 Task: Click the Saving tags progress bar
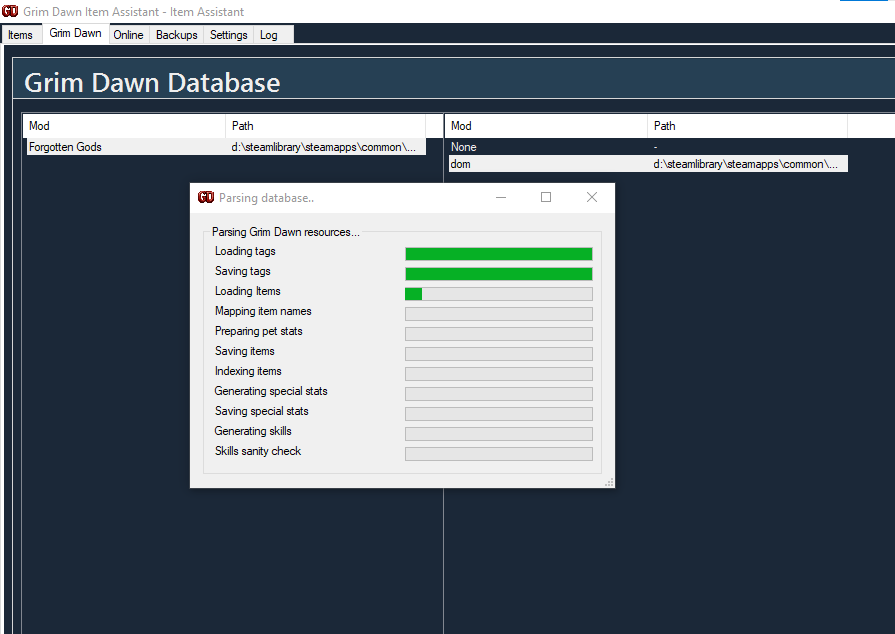(x=499, y=274)
